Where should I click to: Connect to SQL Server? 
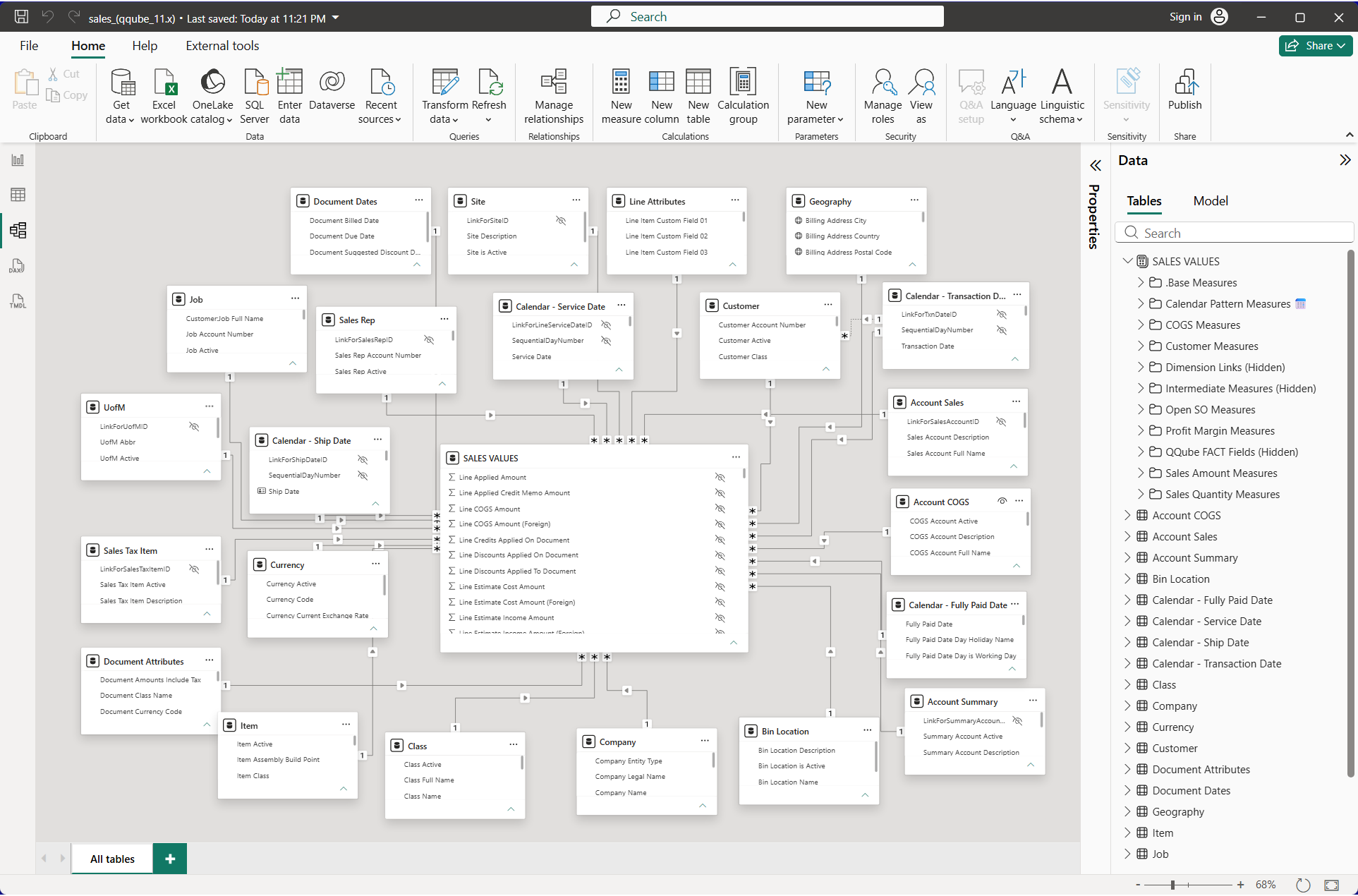tap(255, 97)
